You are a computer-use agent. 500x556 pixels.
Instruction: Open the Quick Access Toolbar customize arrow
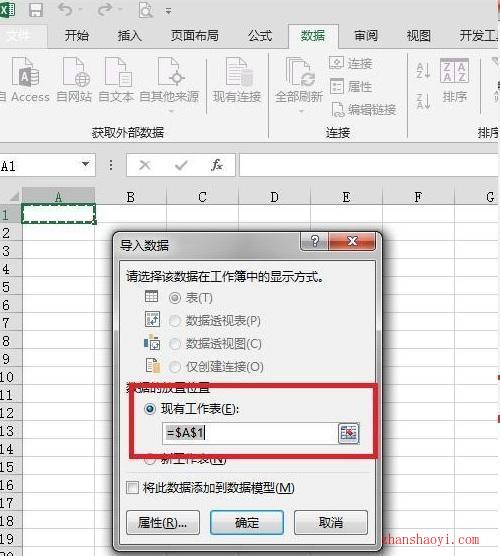[x=168, y=11]
